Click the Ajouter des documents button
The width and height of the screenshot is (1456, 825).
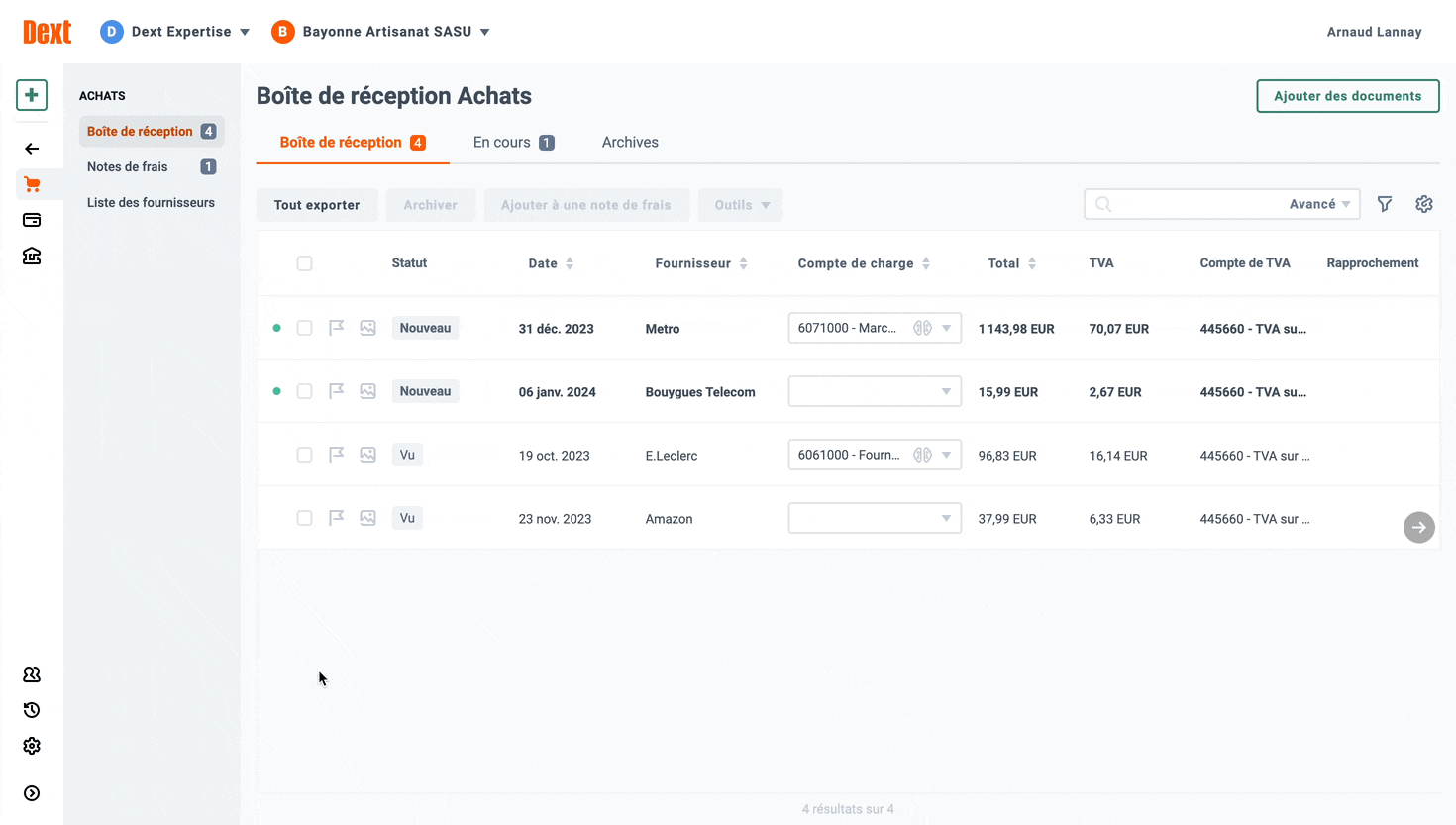pyautogui.click(x=1347, y=96)
